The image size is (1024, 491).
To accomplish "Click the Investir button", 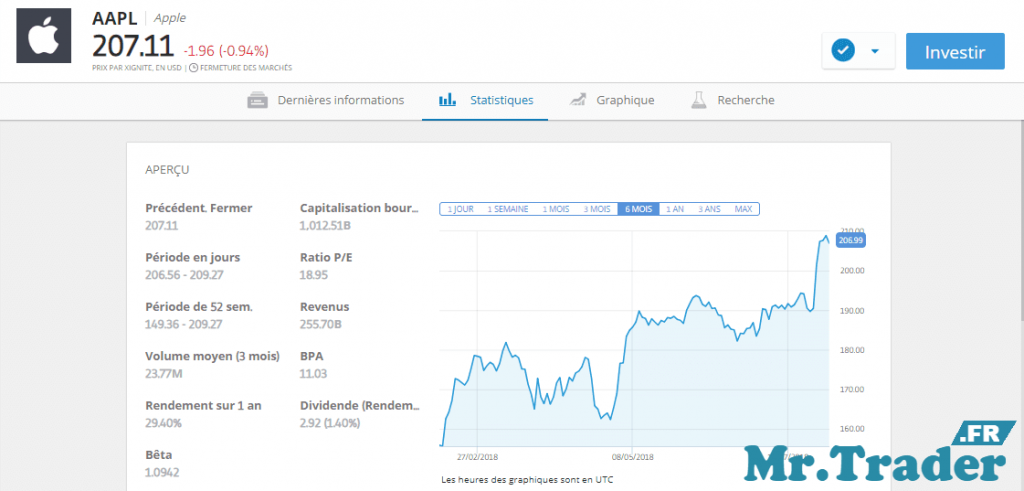I will (955, 51).
